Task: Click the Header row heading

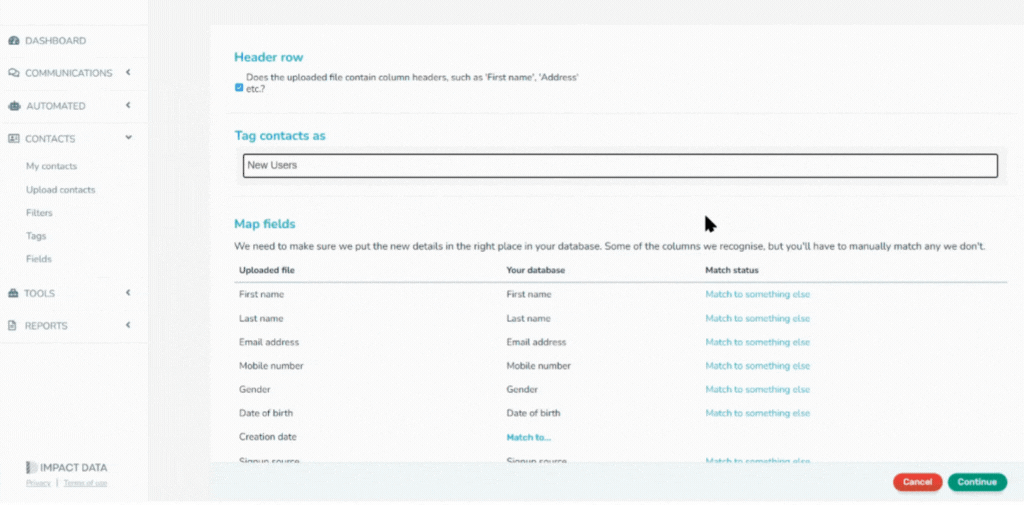Action: 268,57
